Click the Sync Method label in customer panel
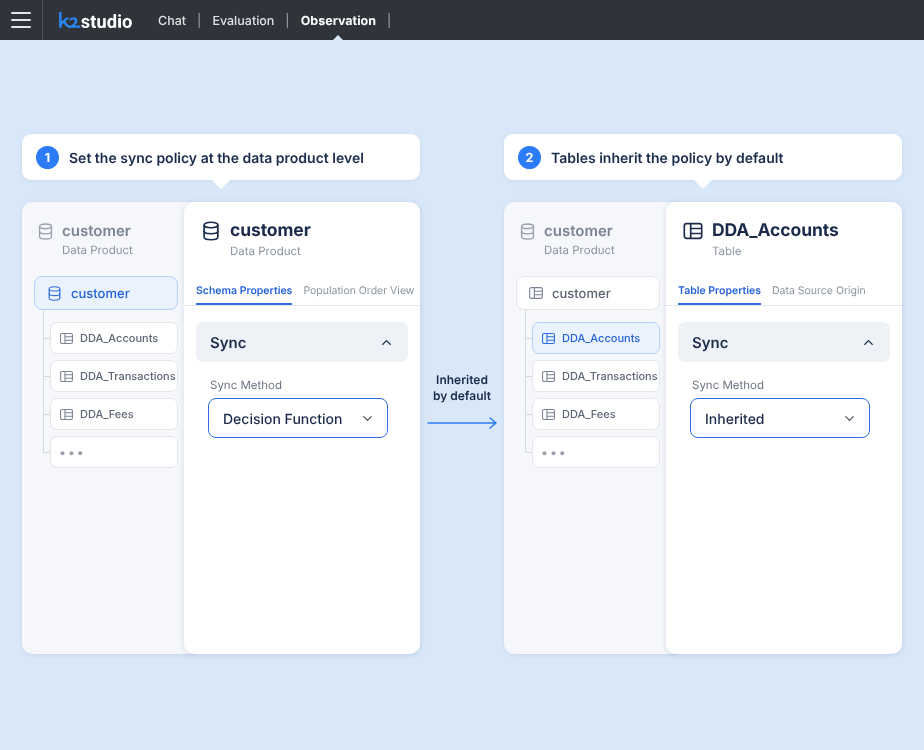 (x=246, y=385)
